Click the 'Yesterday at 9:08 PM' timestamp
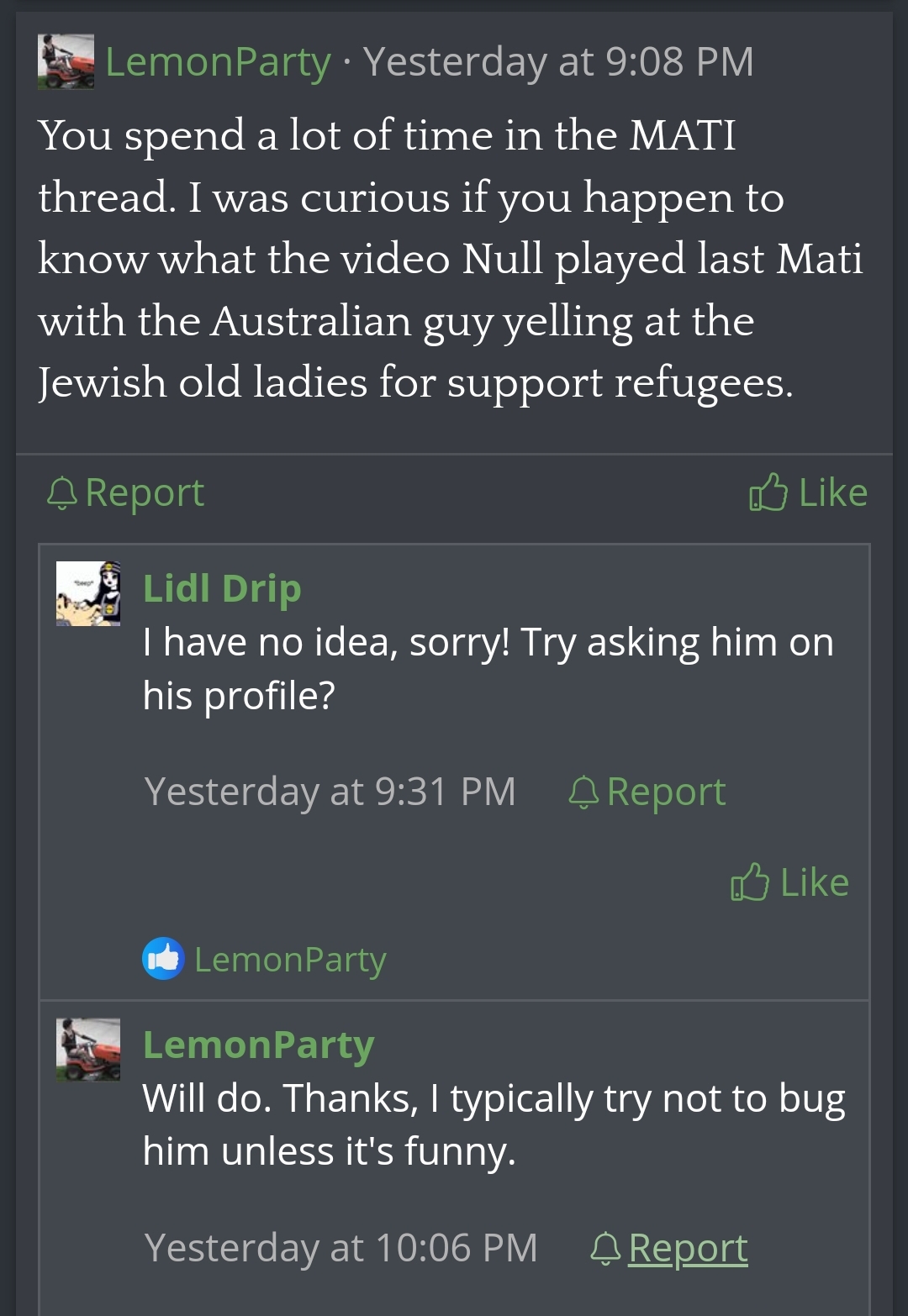The height and width of the screenshot is (1316, 908). tap(557, 62)
